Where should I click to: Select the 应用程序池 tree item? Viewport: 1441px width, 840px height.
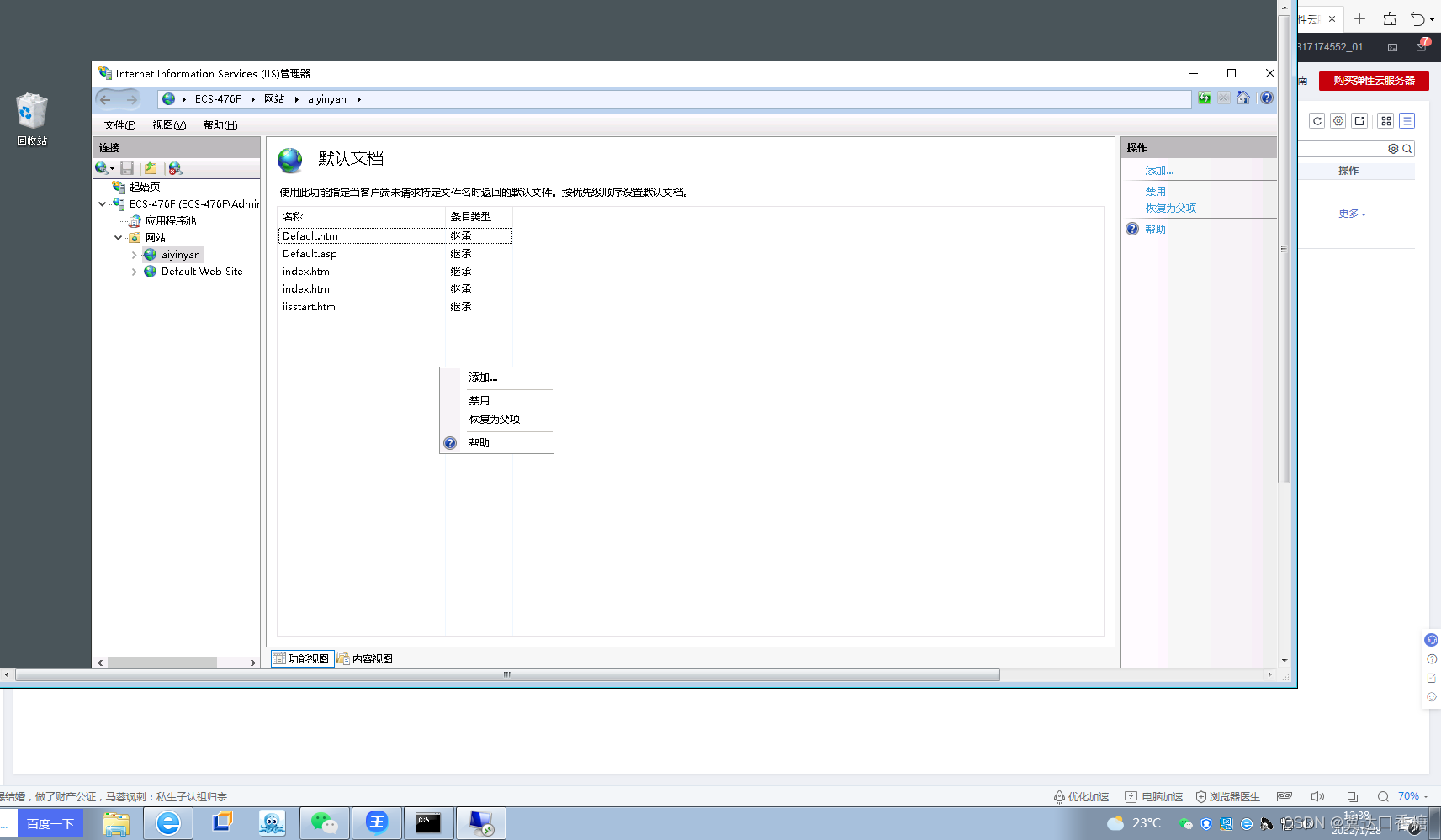[x=170, y=221]
